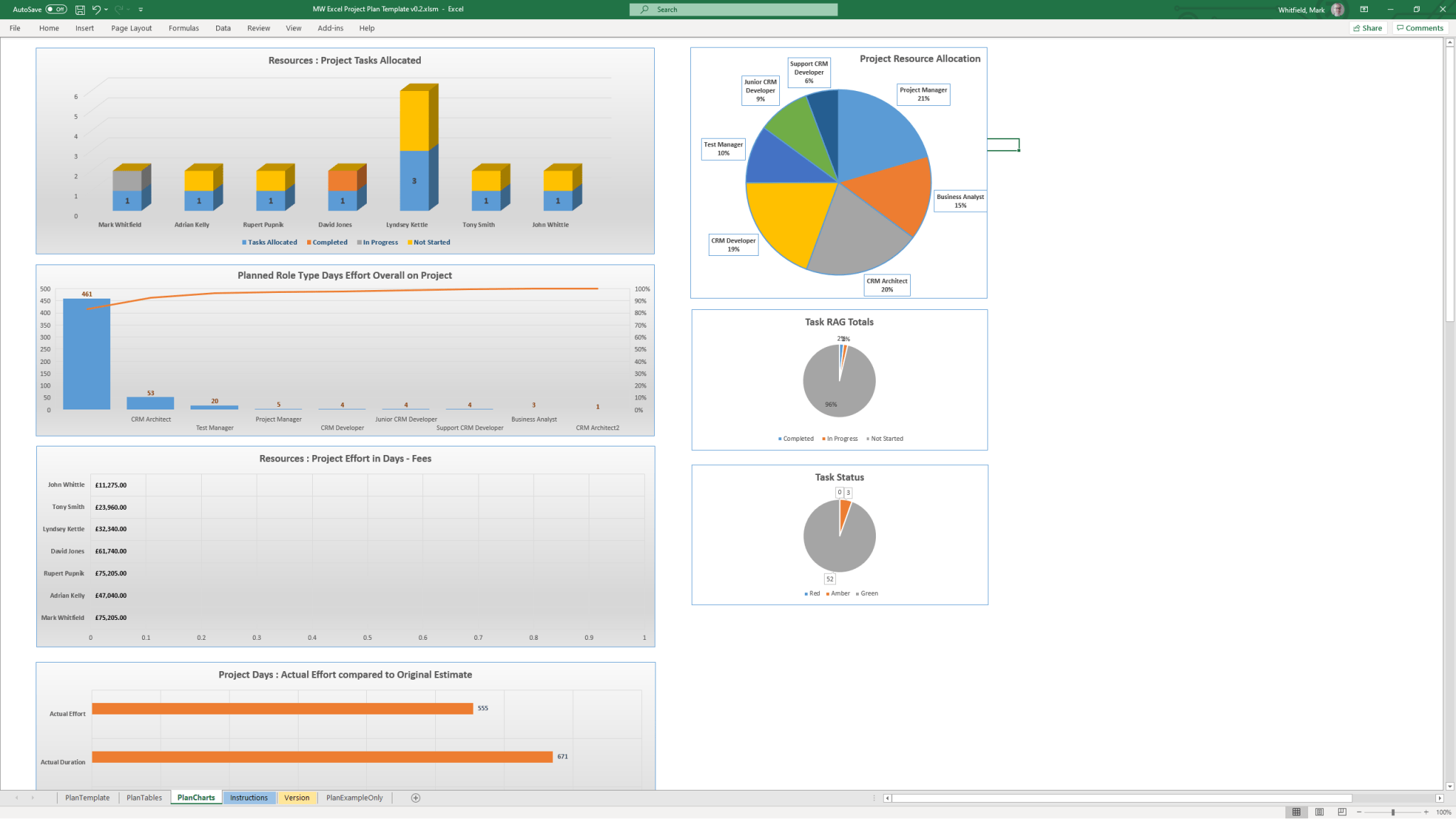The image size is (1456, 819).
Task: Open the Comments pane
Action: click(x=1420, y=28)
